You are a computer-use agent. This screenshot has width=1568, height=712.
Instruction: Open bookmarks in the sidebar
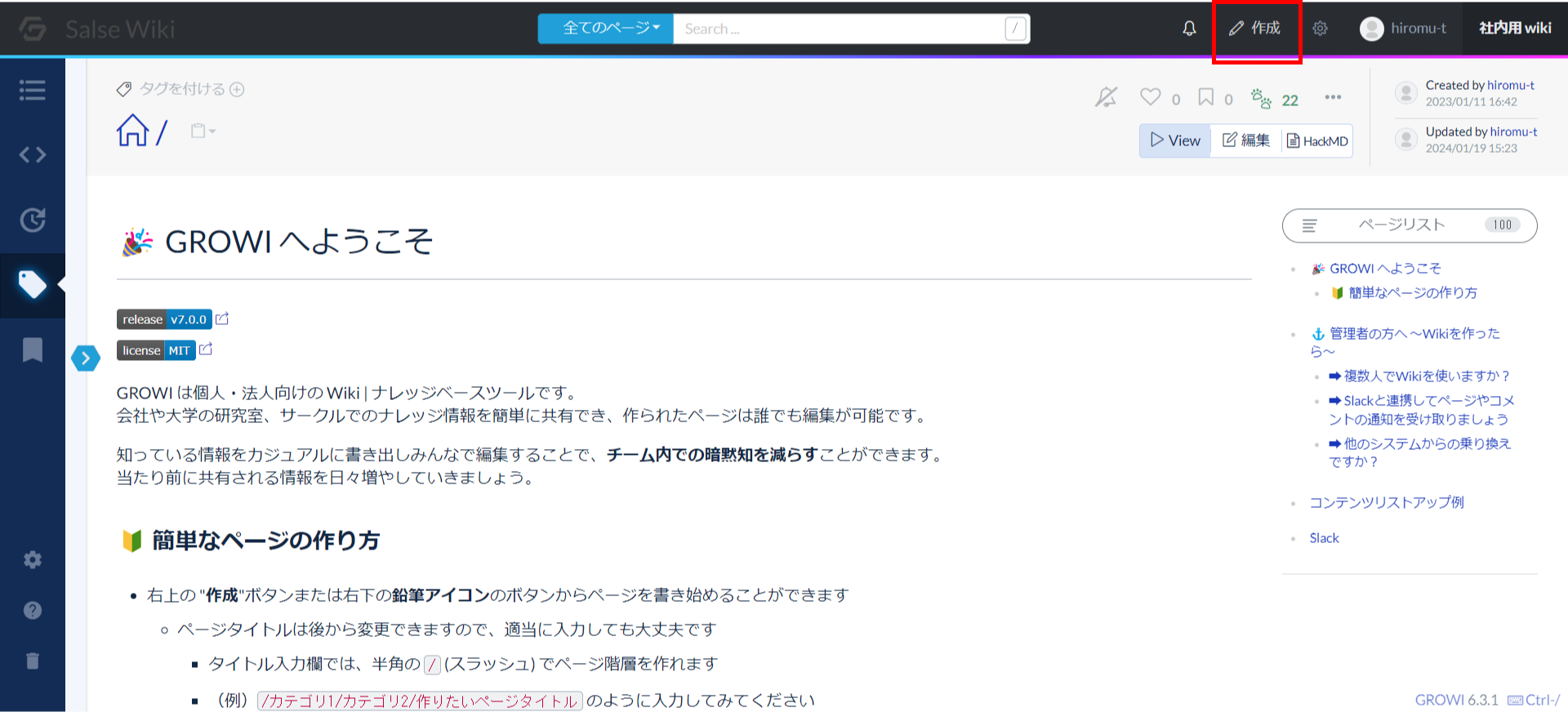point(33,349)
